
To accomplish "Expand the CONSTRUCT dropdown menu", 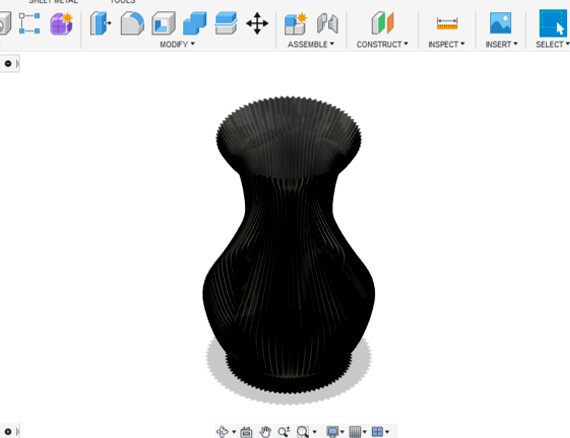I will (x=382, y=44).
